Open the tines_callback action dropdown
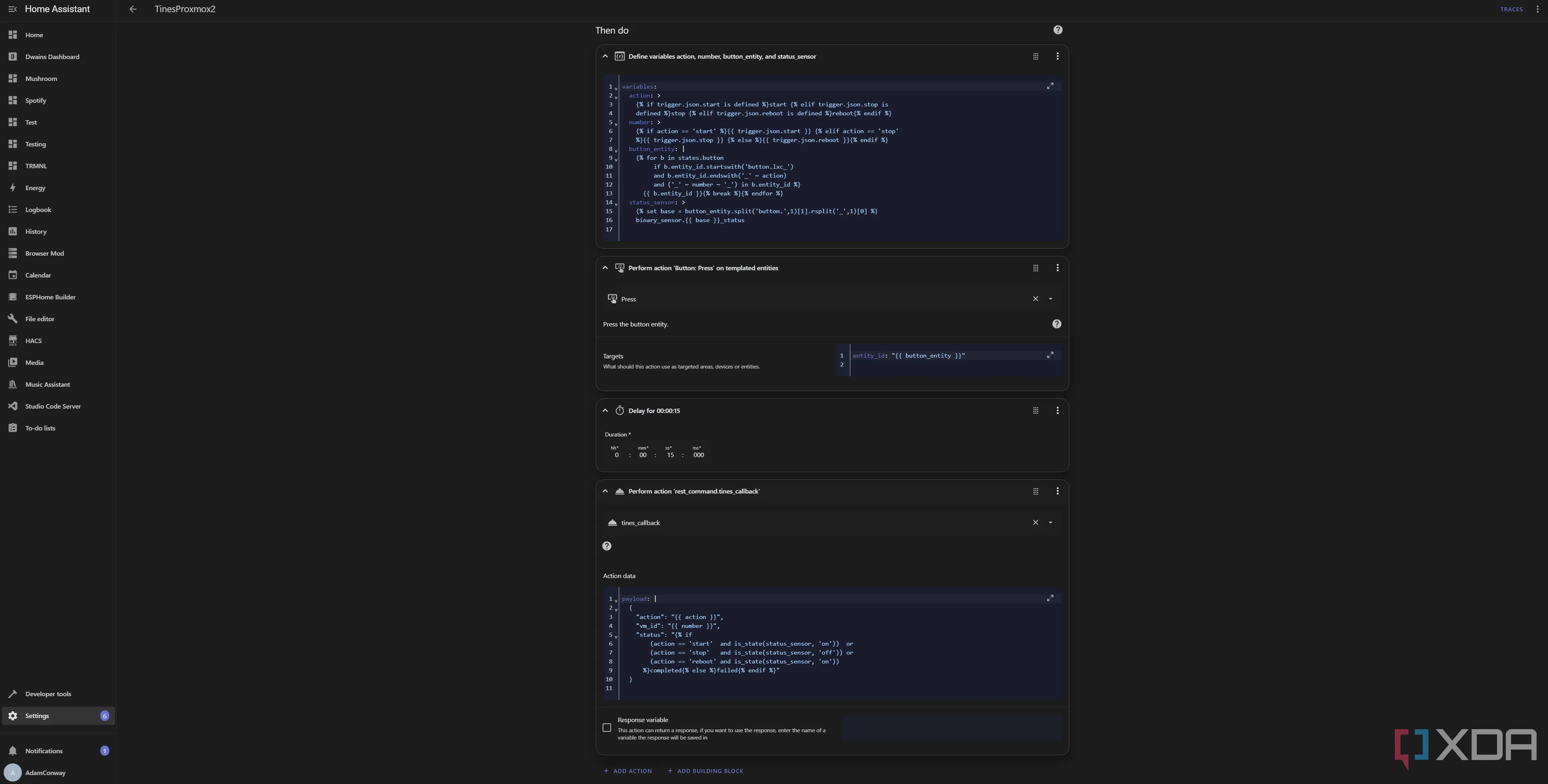 (x=1051, y=523)
